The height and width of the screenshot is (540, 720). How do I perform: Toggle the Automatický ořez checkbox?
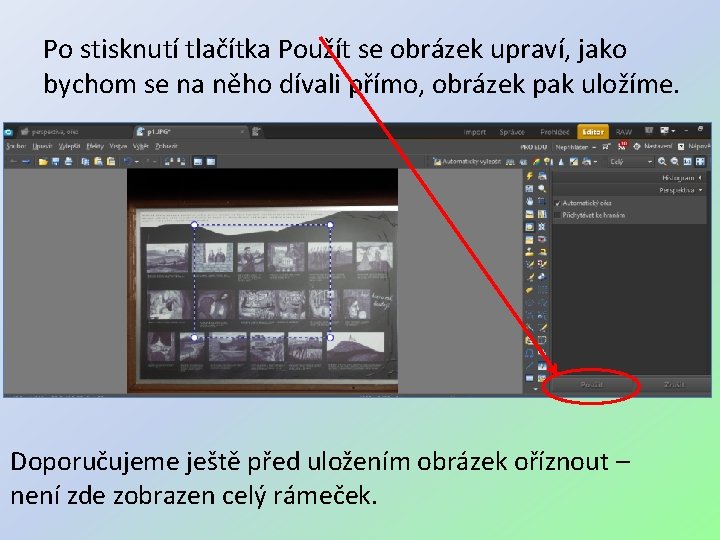click(558, 203)
